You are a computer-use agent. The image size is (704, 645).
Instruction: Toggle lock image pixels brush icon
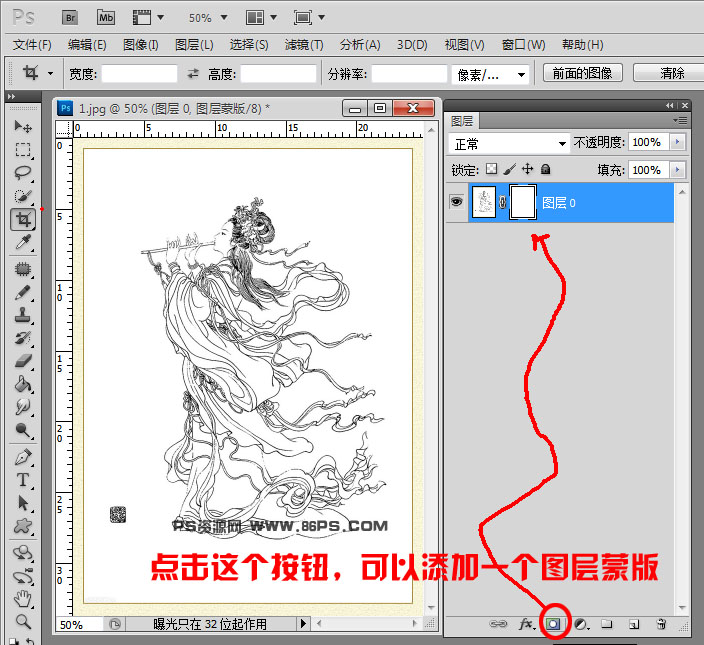coord(510,169)
